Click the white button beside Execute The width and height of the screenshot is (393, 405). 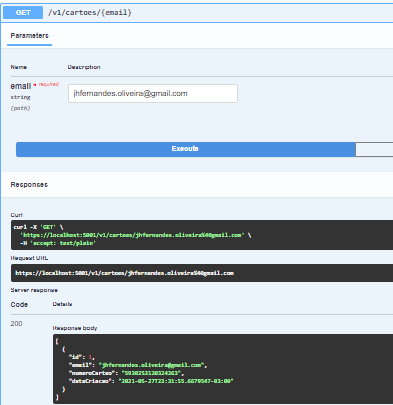coord(374,149)
